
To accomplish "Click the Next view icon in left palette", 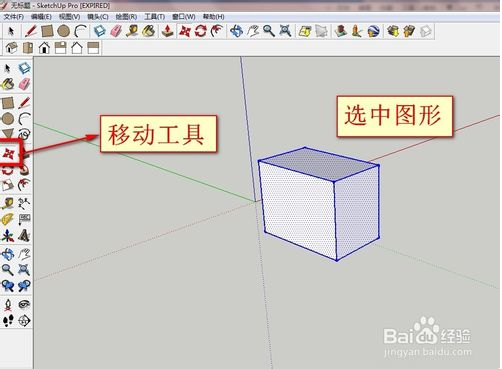I will click(24, 286).
